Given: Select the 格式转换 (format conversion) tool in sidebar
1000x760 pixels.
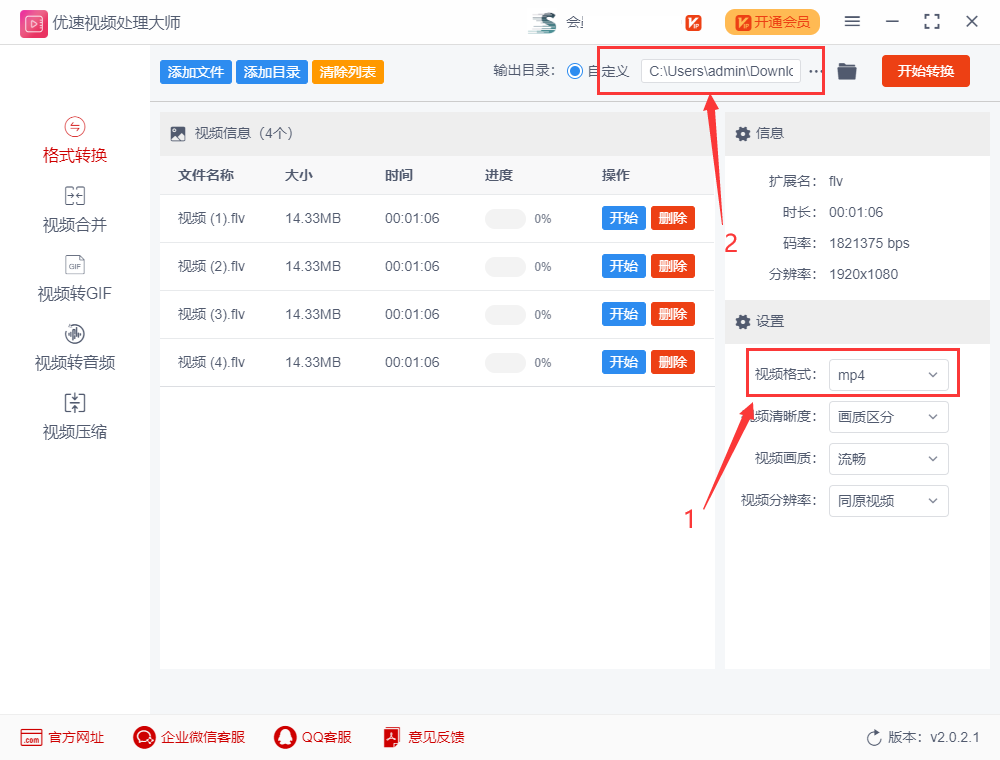Looking at the screenshot, I should [x=74, y=140].
